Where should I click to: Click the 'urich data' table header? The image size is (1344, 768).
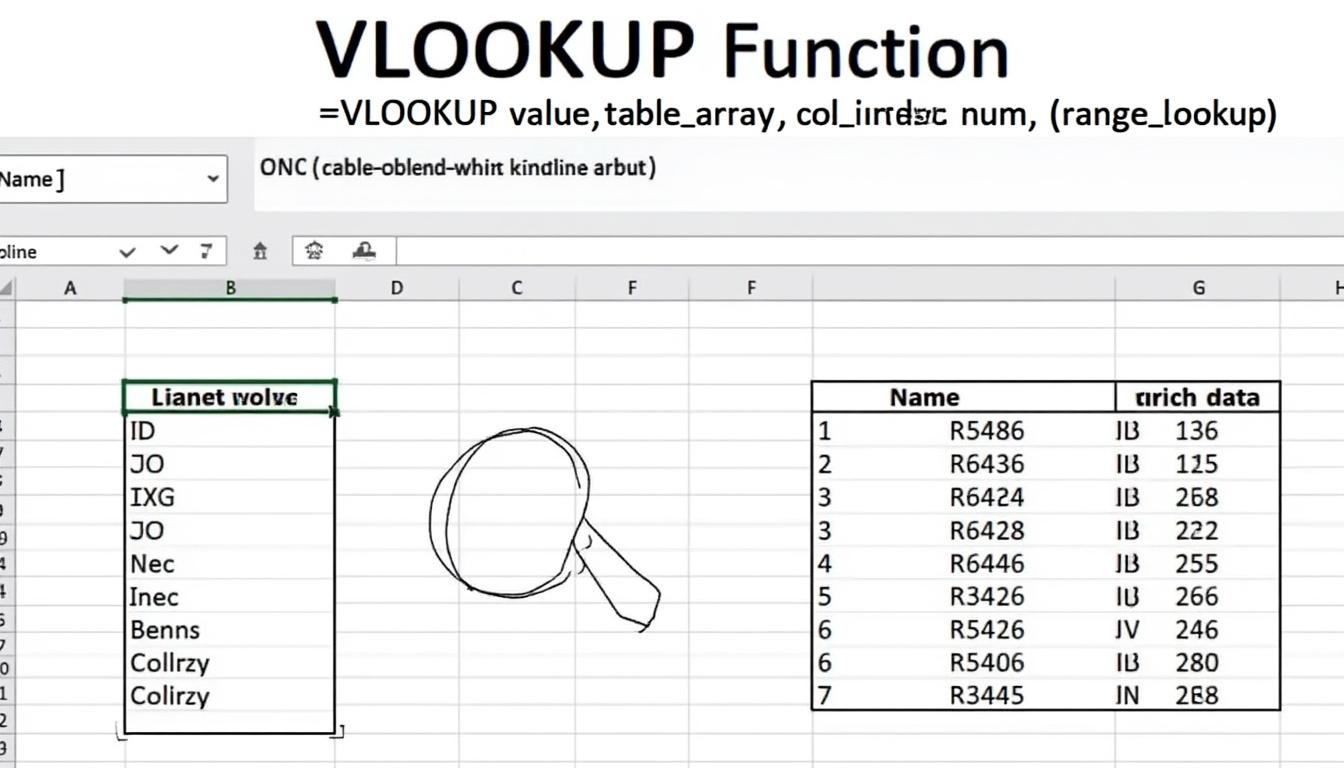point(1197,397)
